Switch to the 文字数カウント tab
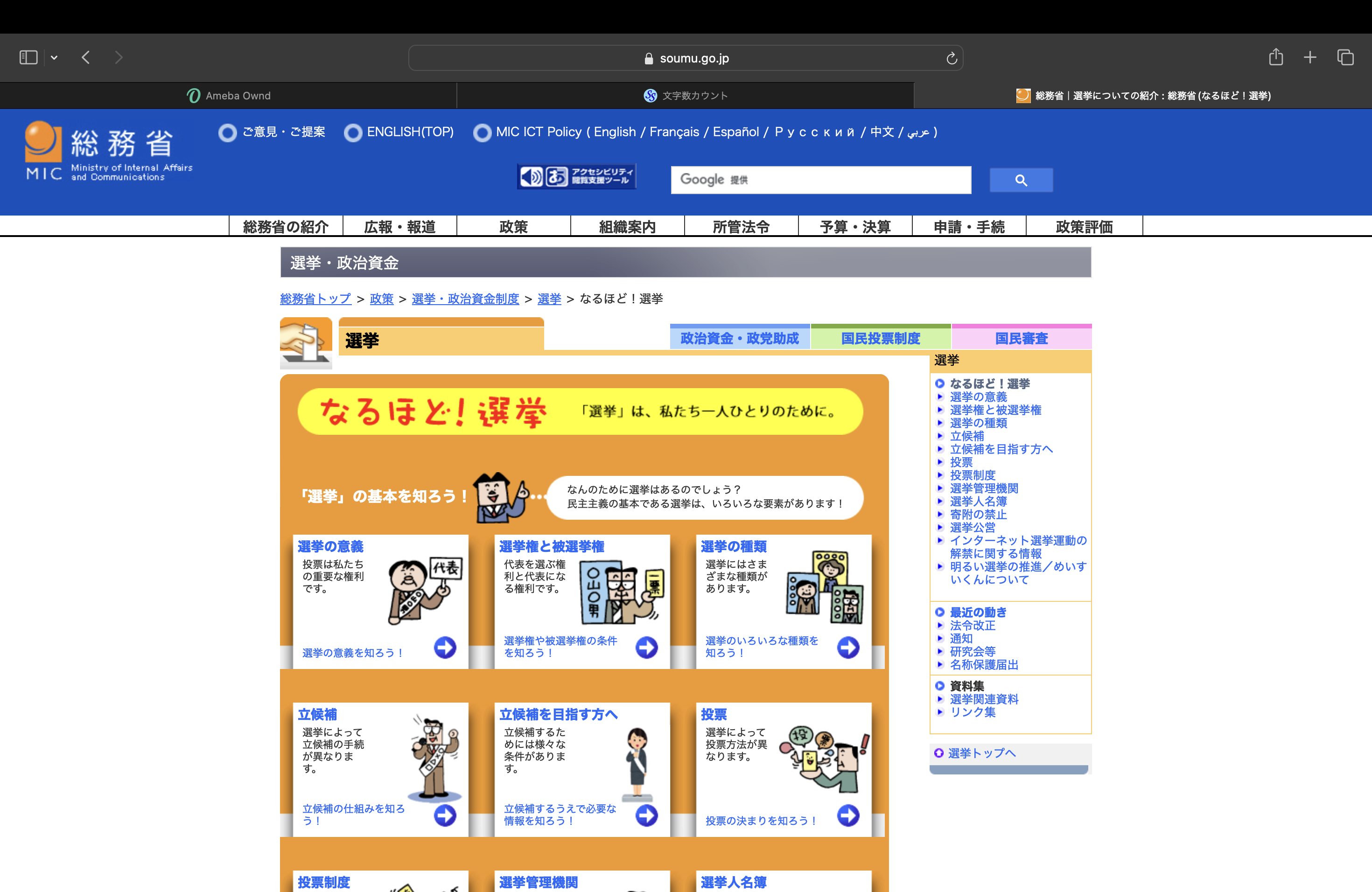Viewport: 1372px width, 892px height. [x=686, y=96]
